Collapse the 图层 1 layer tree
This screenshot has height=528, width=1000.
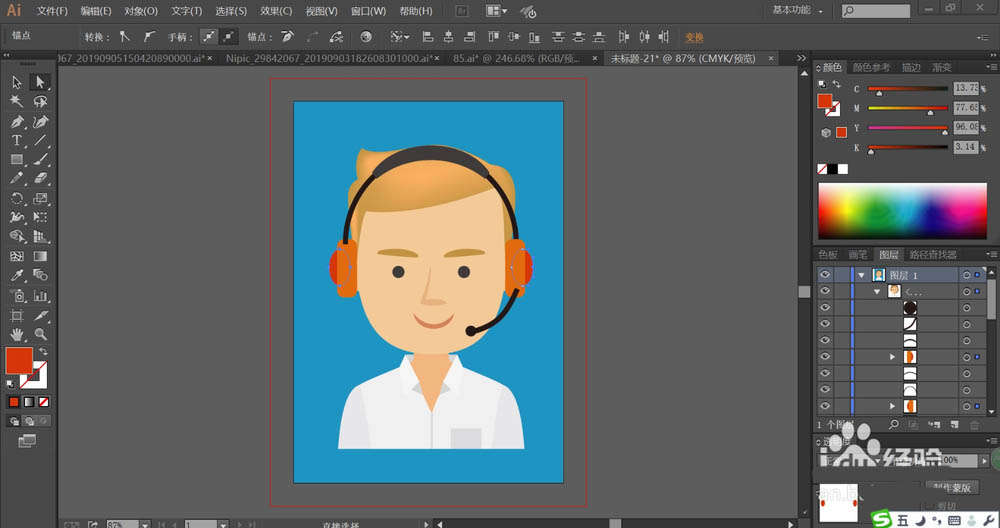[x=861, y=274]
